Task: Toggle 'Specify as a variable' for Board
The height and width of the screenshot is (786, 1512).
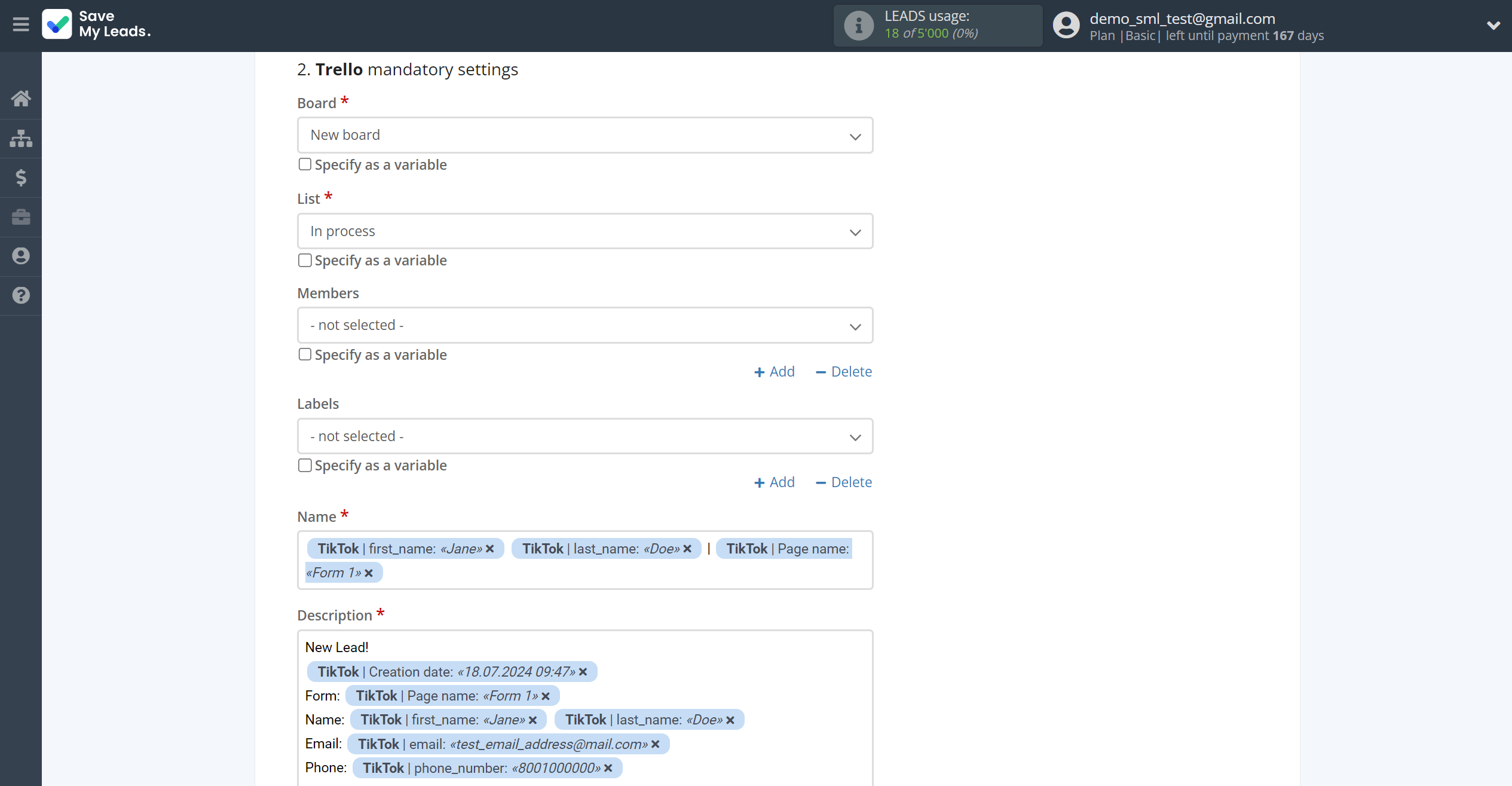Action: (304, 165)
